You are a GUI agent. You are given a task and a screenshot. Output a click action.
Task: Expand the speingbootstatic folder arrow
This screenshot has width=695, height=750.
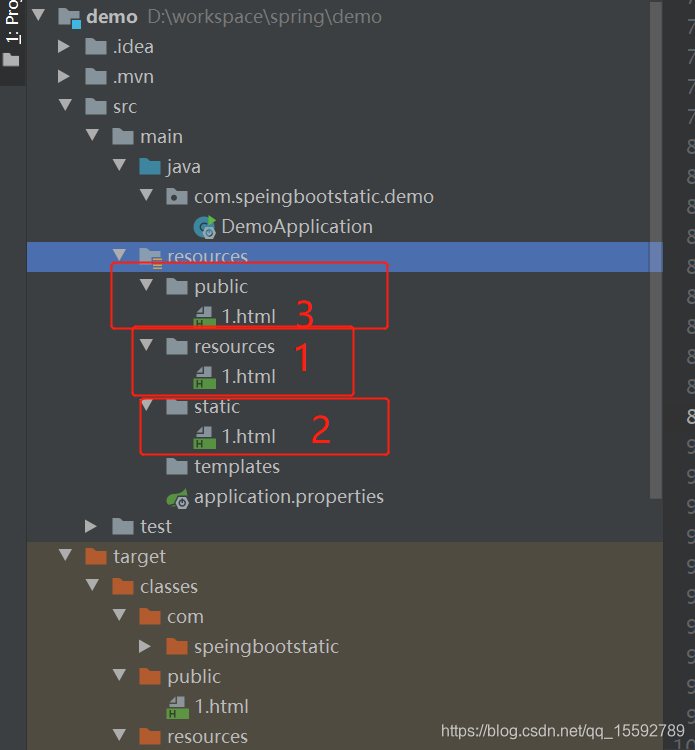145,646
